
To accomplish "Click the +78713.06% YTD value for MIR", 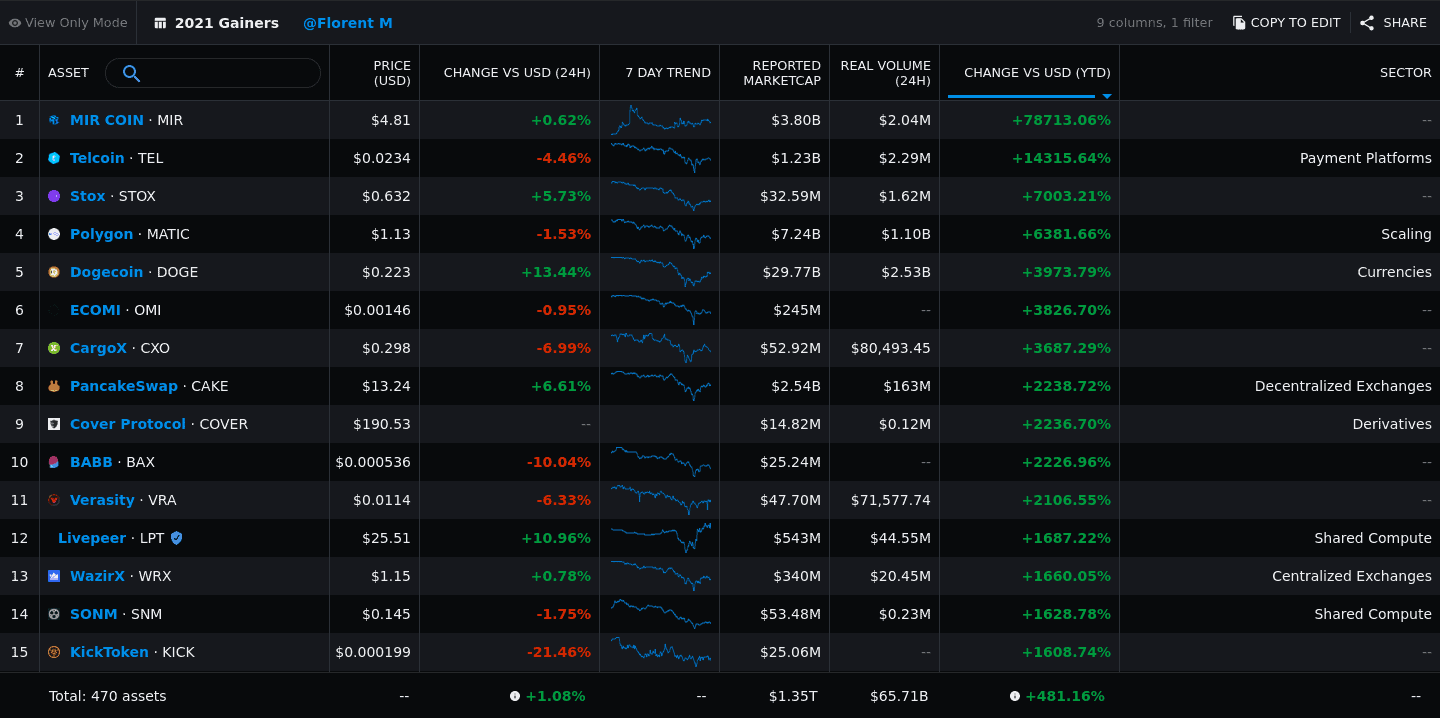I will [1061, 120].
